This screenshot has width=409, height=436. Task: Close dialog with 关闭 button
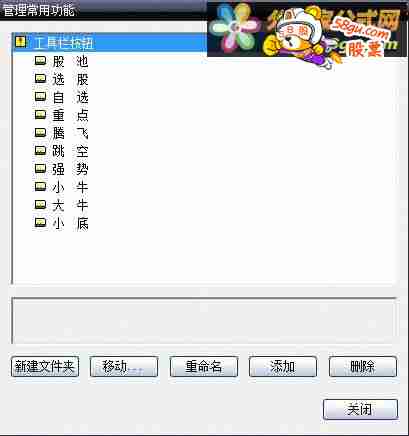point(360,409)
